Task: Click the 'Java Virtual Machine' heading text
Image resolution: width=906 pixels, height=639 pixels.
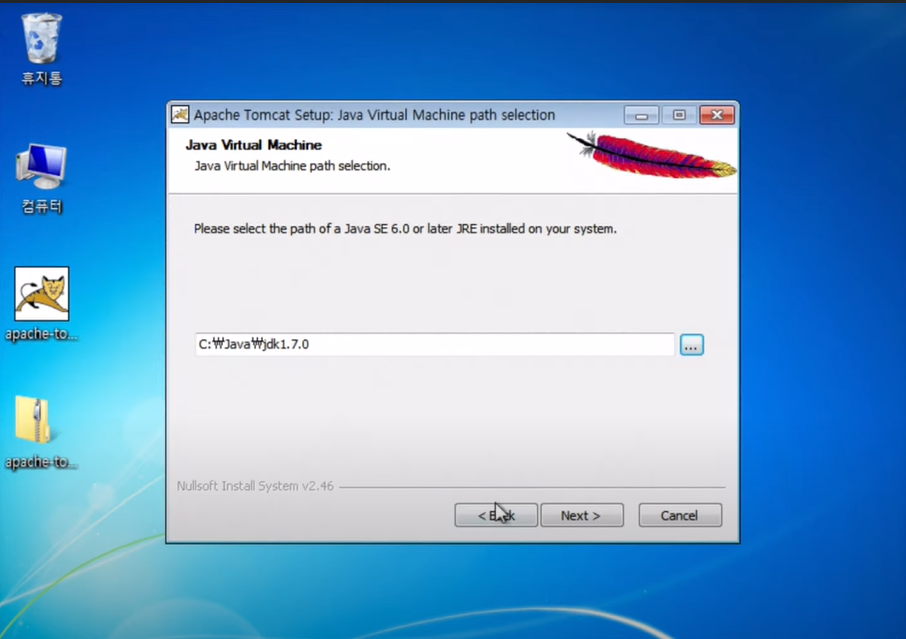Action: pyautogui.click(x=254, y=145)
